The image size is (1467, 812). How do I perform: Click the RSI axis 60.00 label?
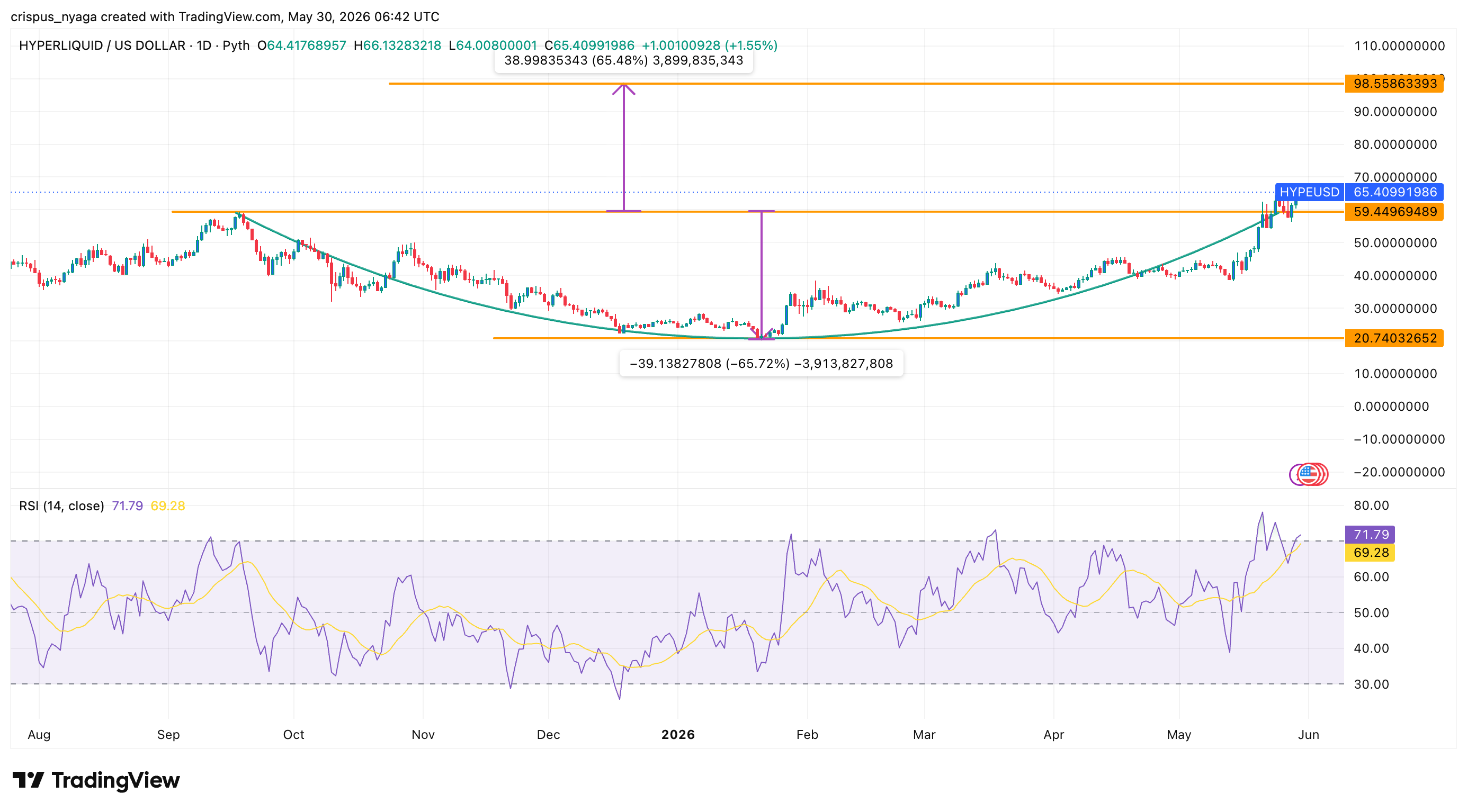coord(1371,577)
